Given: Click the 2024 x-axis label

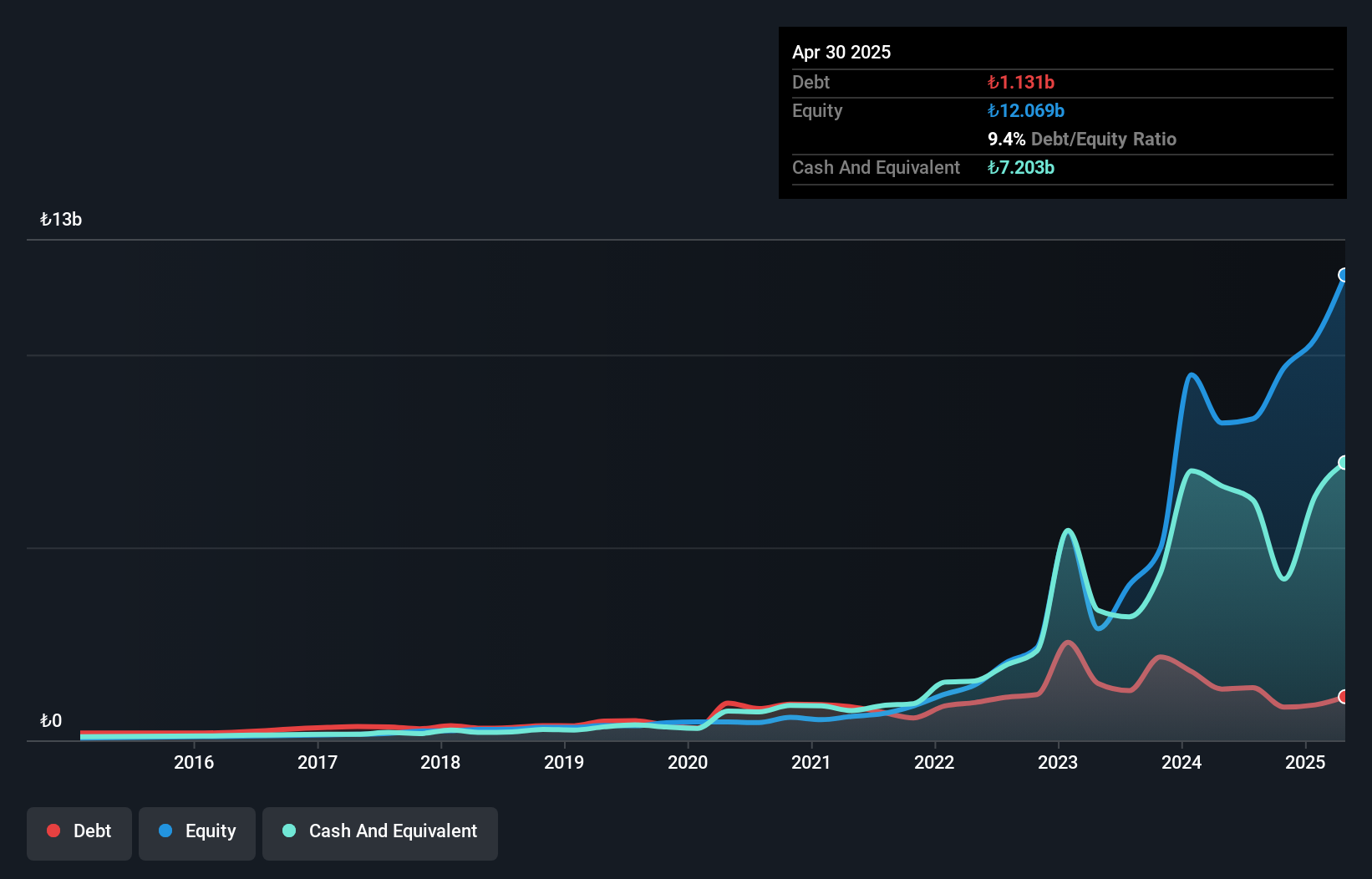Looking at the screenshot, I should (1181, 762).
